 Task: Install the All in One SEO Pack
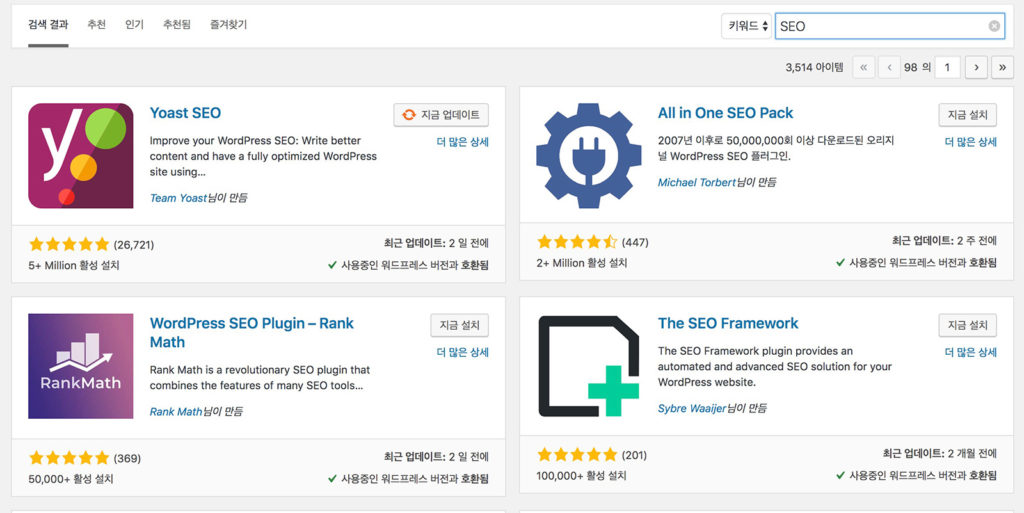(967, 115)
